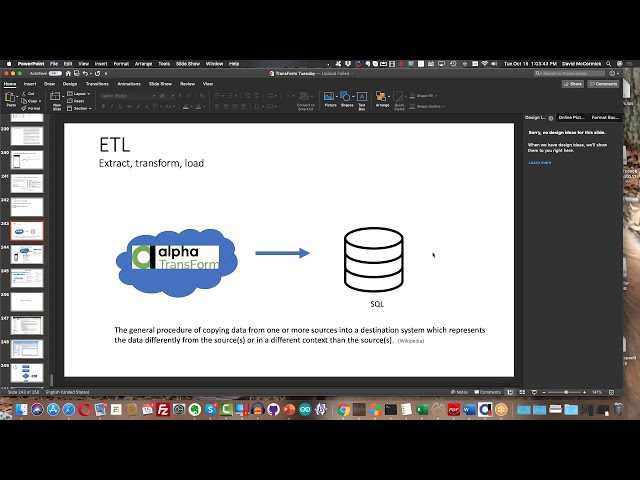The image size is (640, 480).
Task: Open the Transitions ribbon tab
Action: tap(97, 84)
